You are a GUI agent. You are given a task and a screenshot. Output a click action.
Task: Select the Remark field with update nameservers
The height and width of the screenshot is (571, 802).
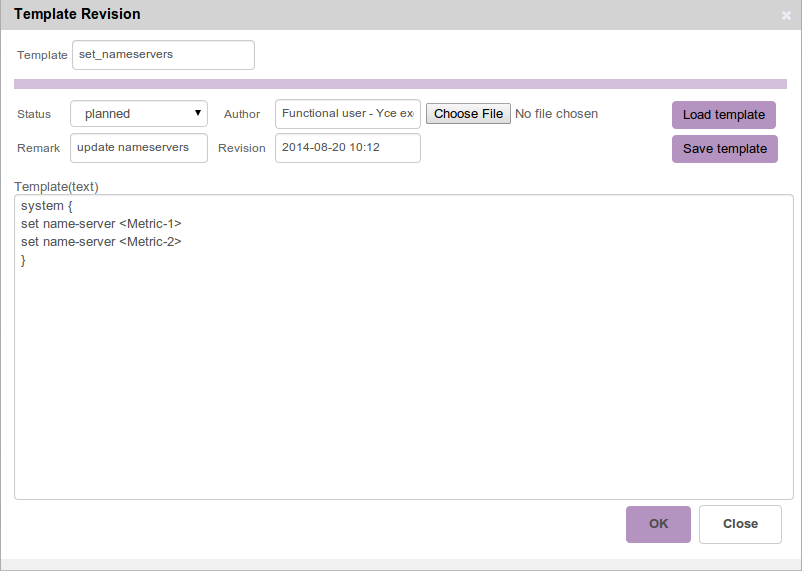(x=138, y=148)
